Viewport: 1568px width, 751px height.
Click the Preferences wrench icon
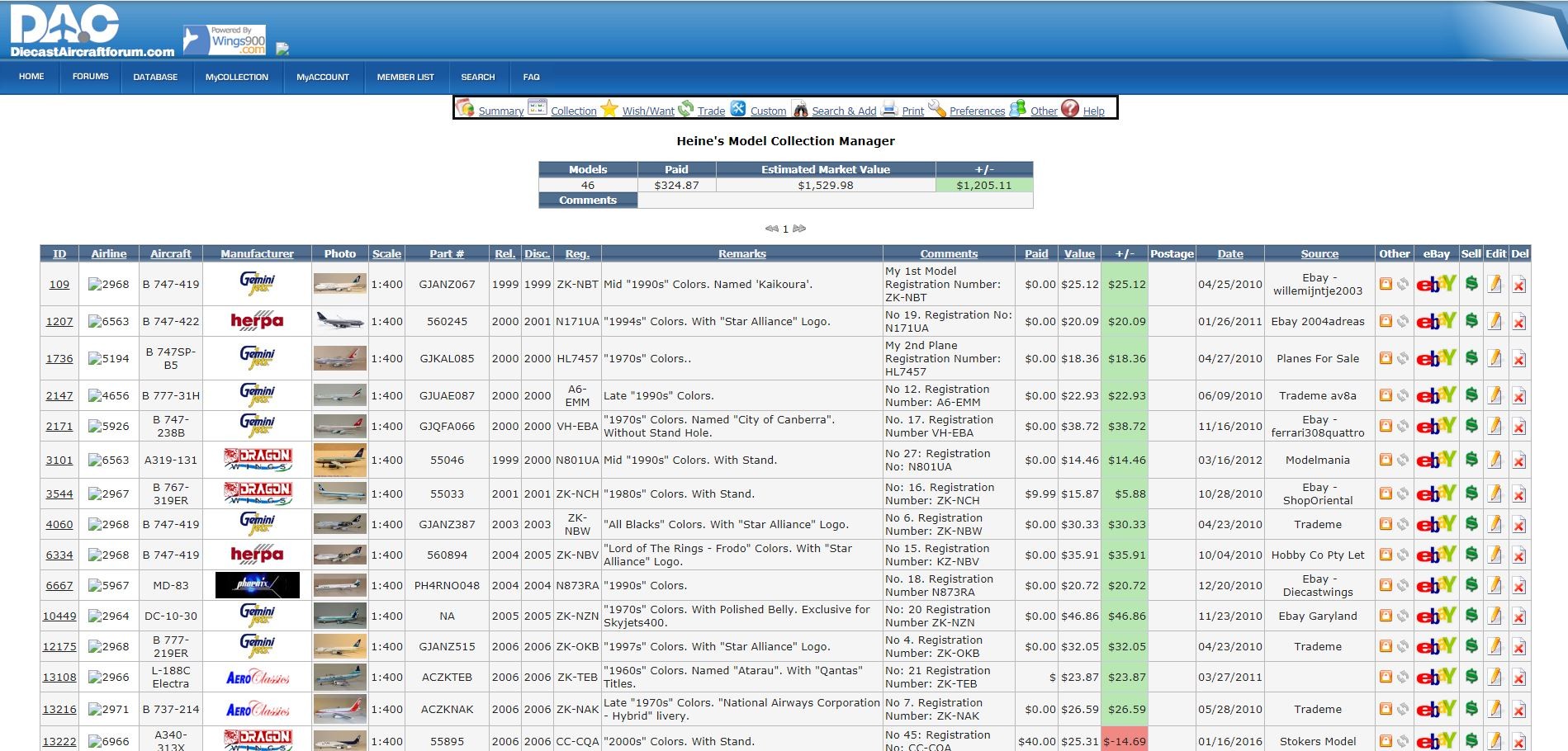(x=937, y=108)
